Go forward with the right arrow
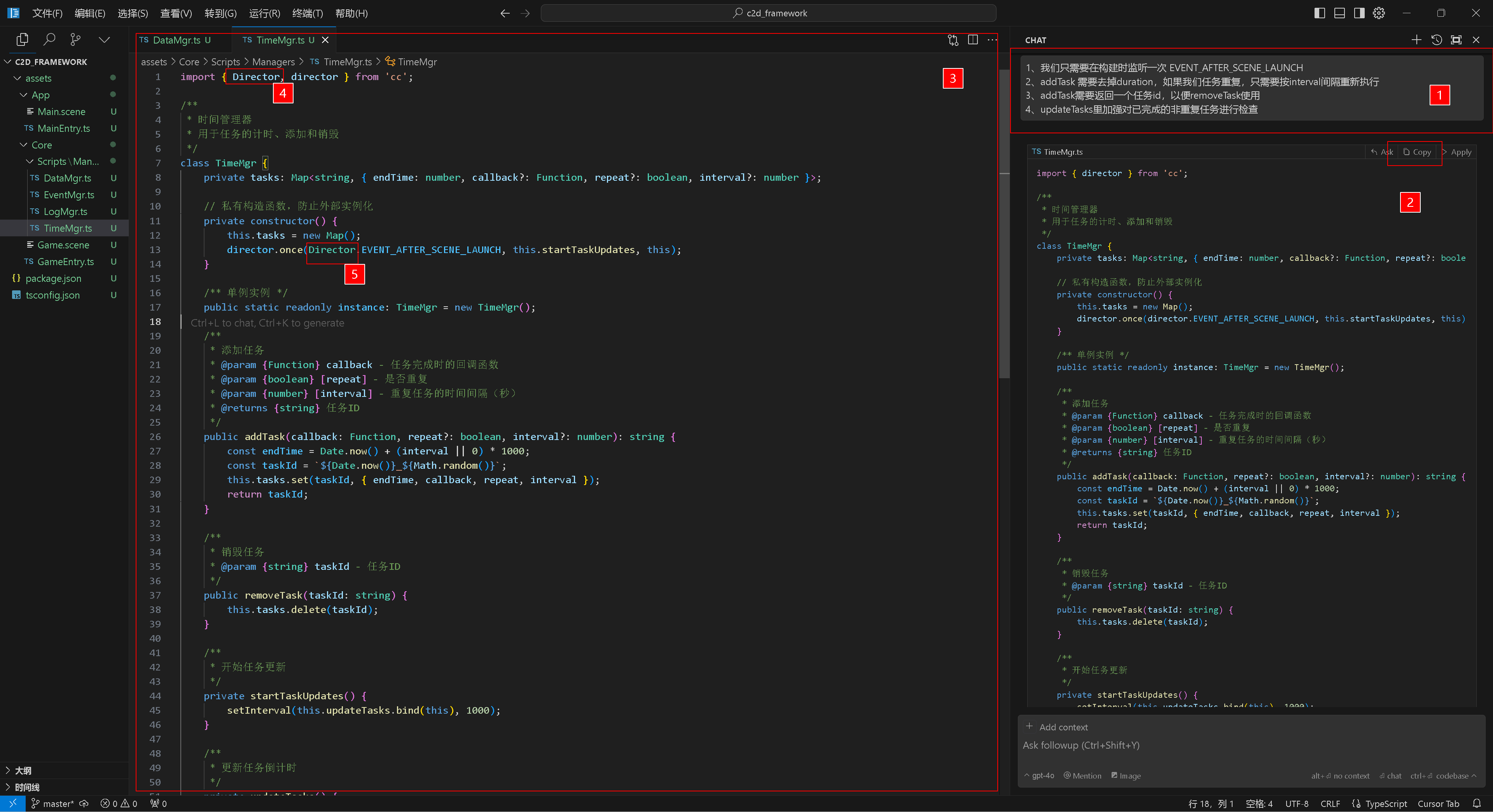The width and height of the screenshot is (1493, 812). 525,13
